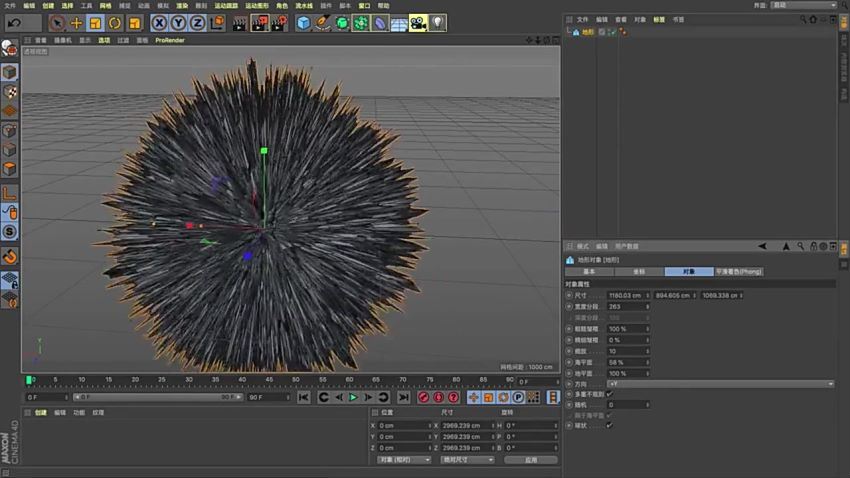Open 对象 (相对) coordinate mode dropdown
Screen dimensions: 850x478
404,460
